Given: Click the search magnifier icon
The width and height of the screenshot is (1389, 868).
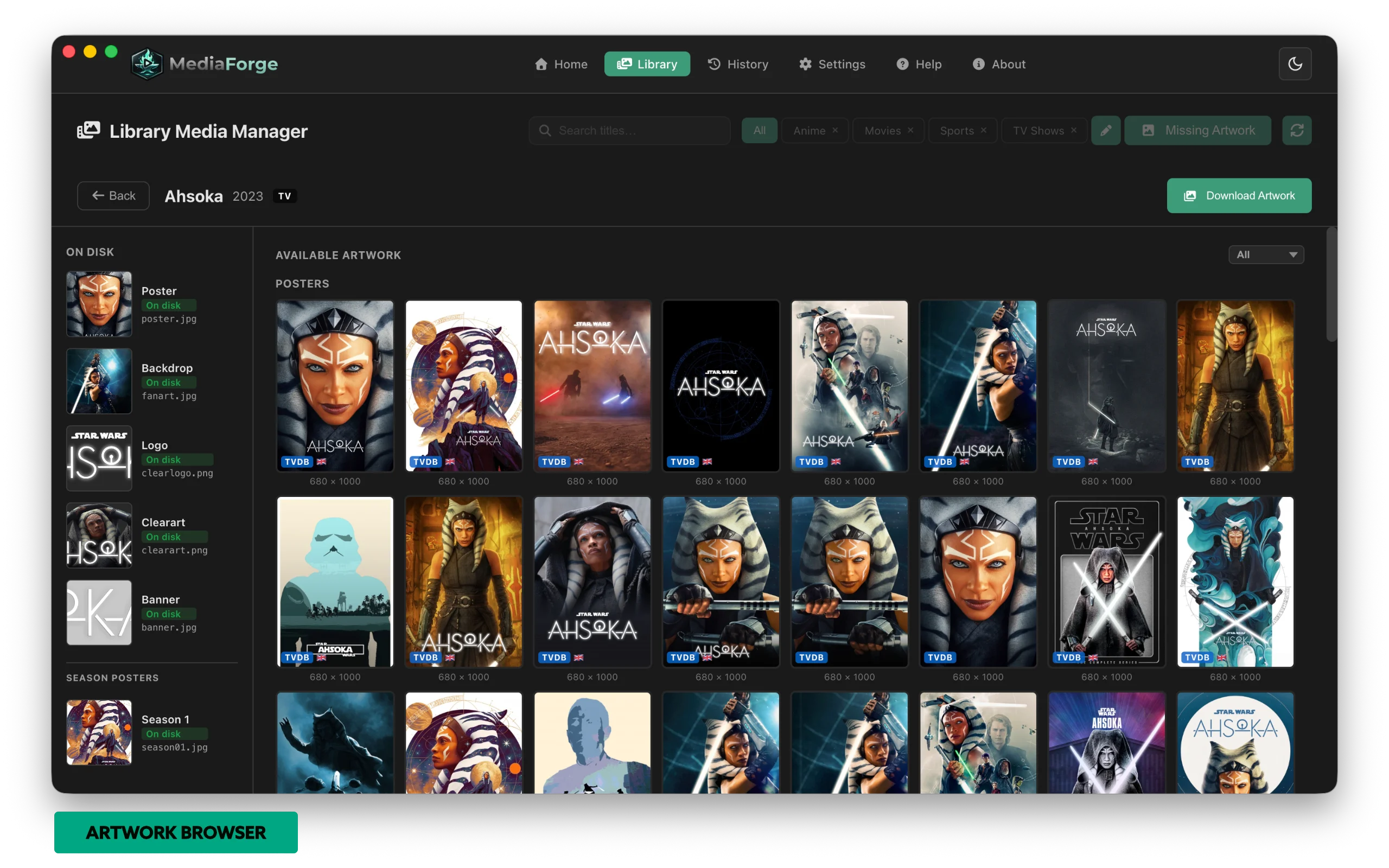Looking at the screenshot, I should pyautogui.click(x=545, y=130).
